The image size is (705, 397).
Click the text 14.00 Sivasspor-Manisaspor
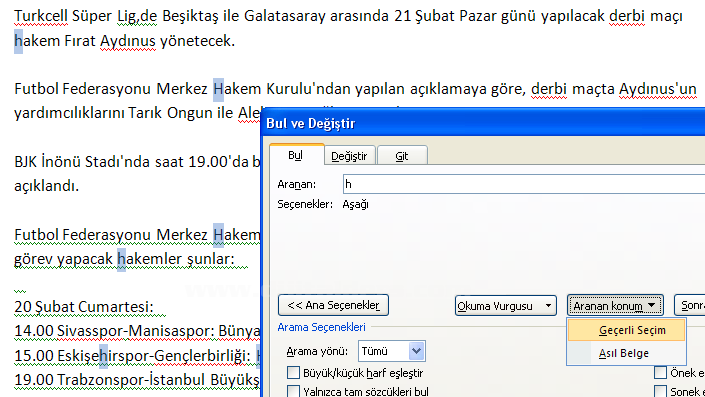point(114,331)
